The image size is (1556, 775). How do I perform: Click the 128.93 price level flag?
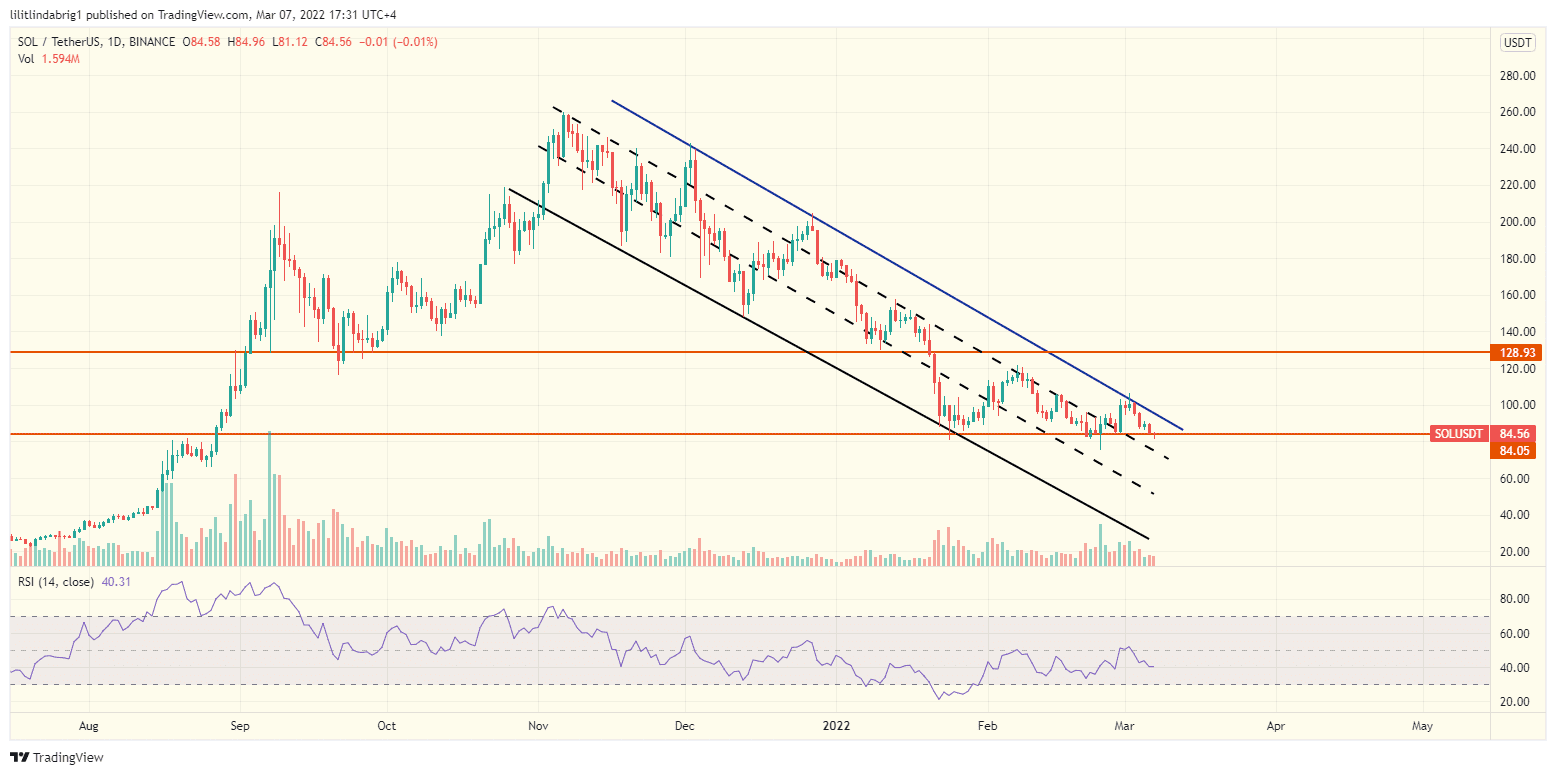[1518, 353]
